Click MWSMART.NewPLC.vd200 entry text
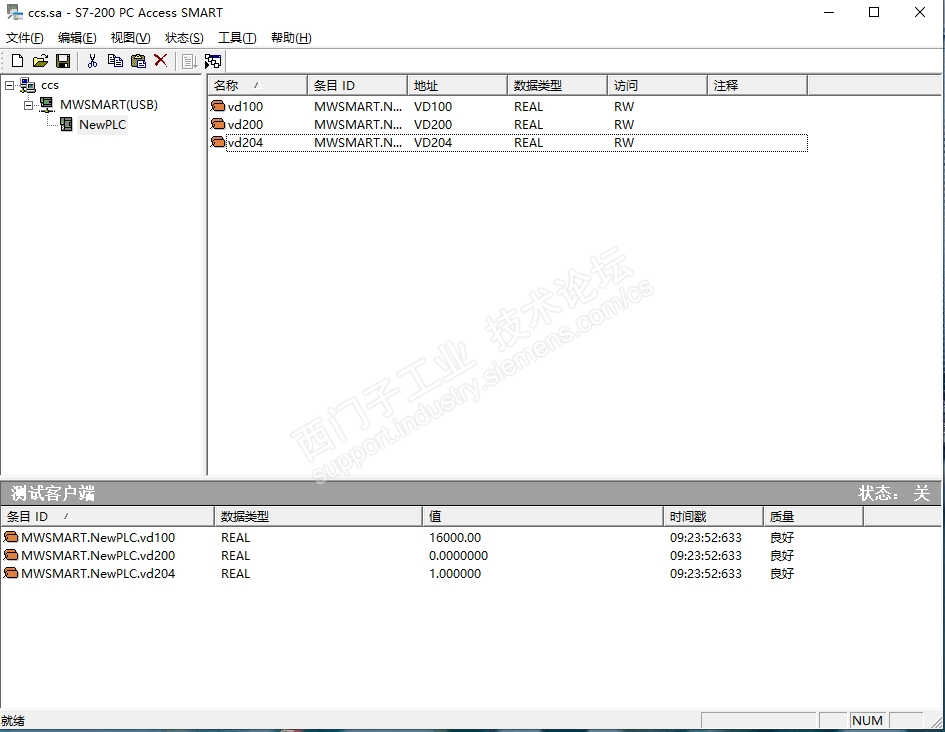Image resolution: width=945 pixels, height=732 pixels. point(98,555)
